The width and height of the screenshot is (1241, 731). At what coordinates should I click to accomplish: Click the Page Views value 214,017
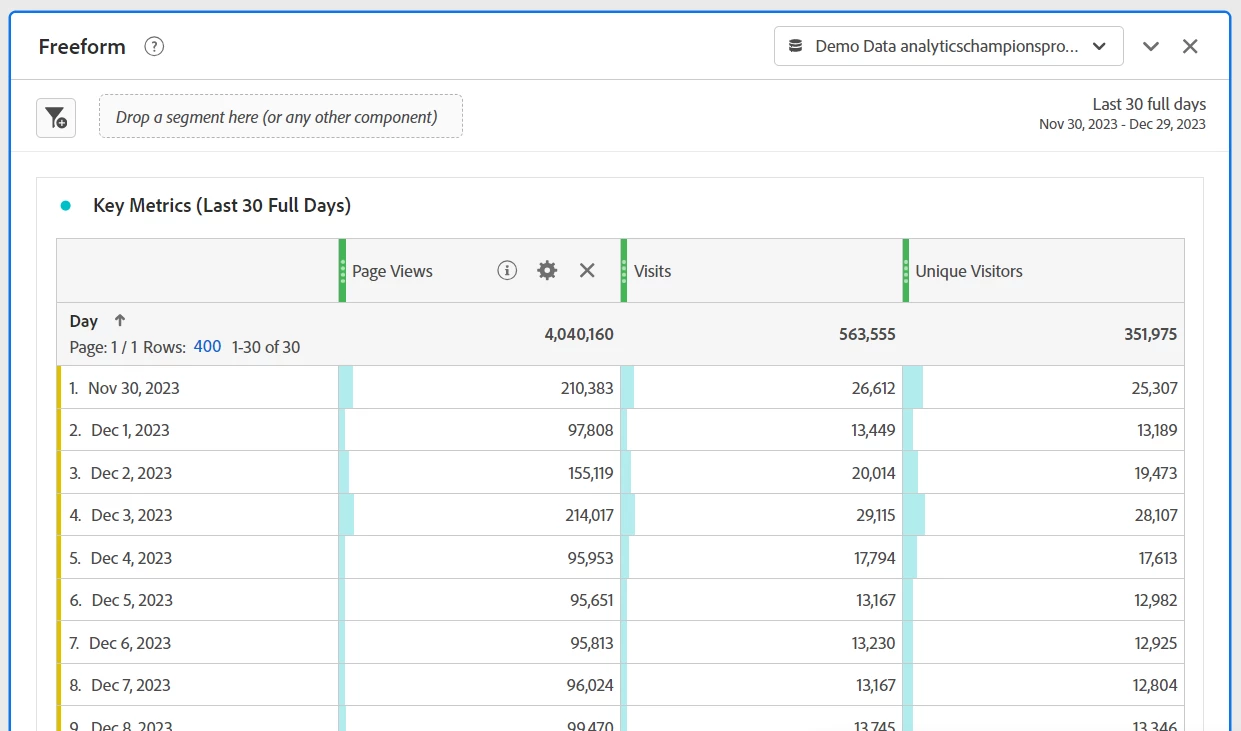(589, 515)
